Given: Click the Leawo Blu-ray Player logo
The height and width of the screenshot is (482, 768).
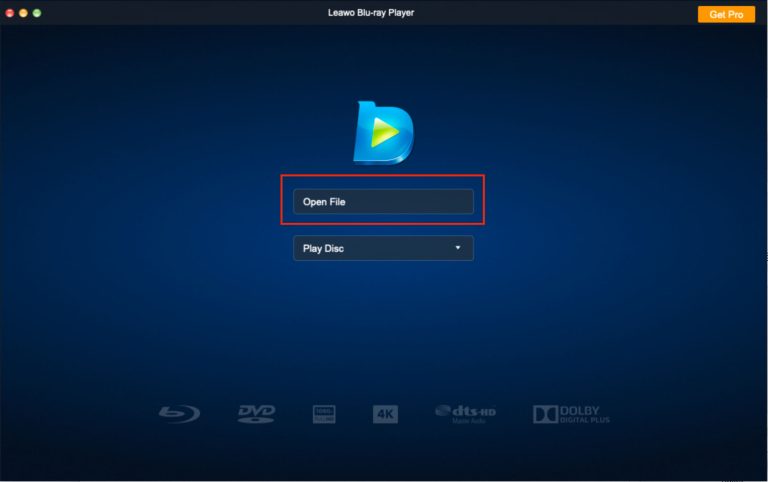Looking at the screenshot, I should coord(384,132).
